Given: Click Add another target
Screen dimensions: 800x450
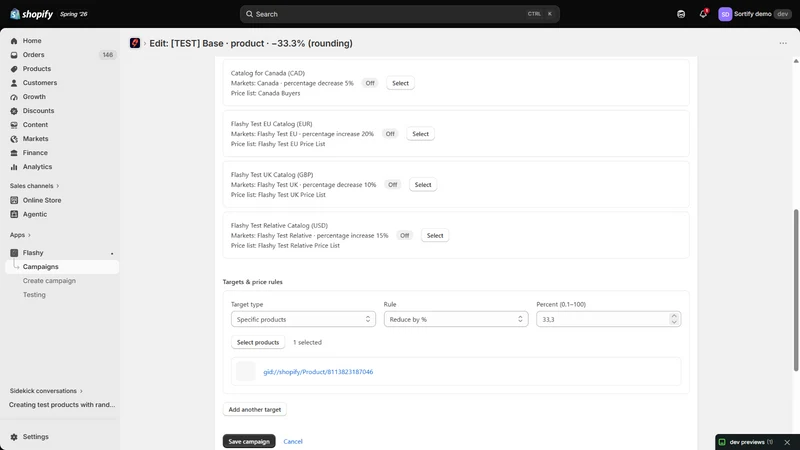Looking at the screenshot, I should [x=255, y=409].
